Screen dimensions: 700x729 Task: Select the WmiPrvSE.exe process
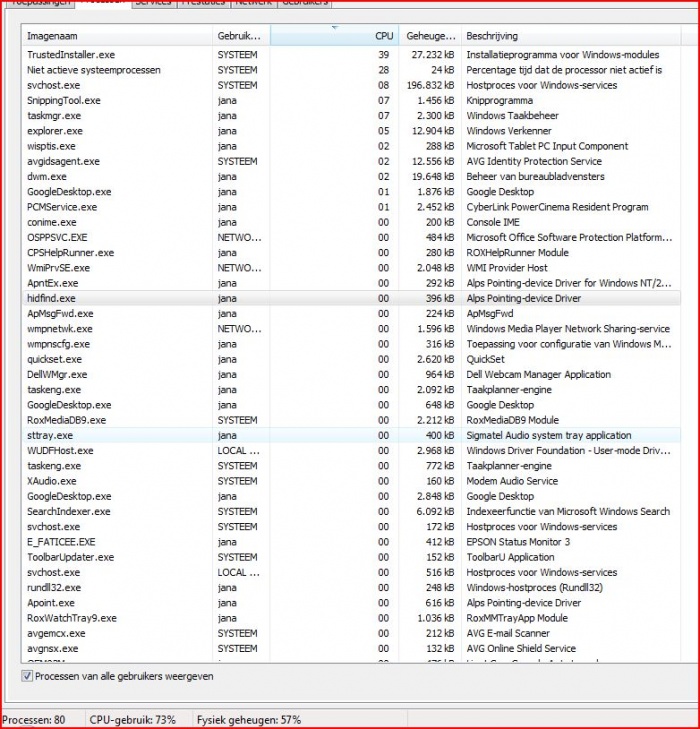click(351, 268)
